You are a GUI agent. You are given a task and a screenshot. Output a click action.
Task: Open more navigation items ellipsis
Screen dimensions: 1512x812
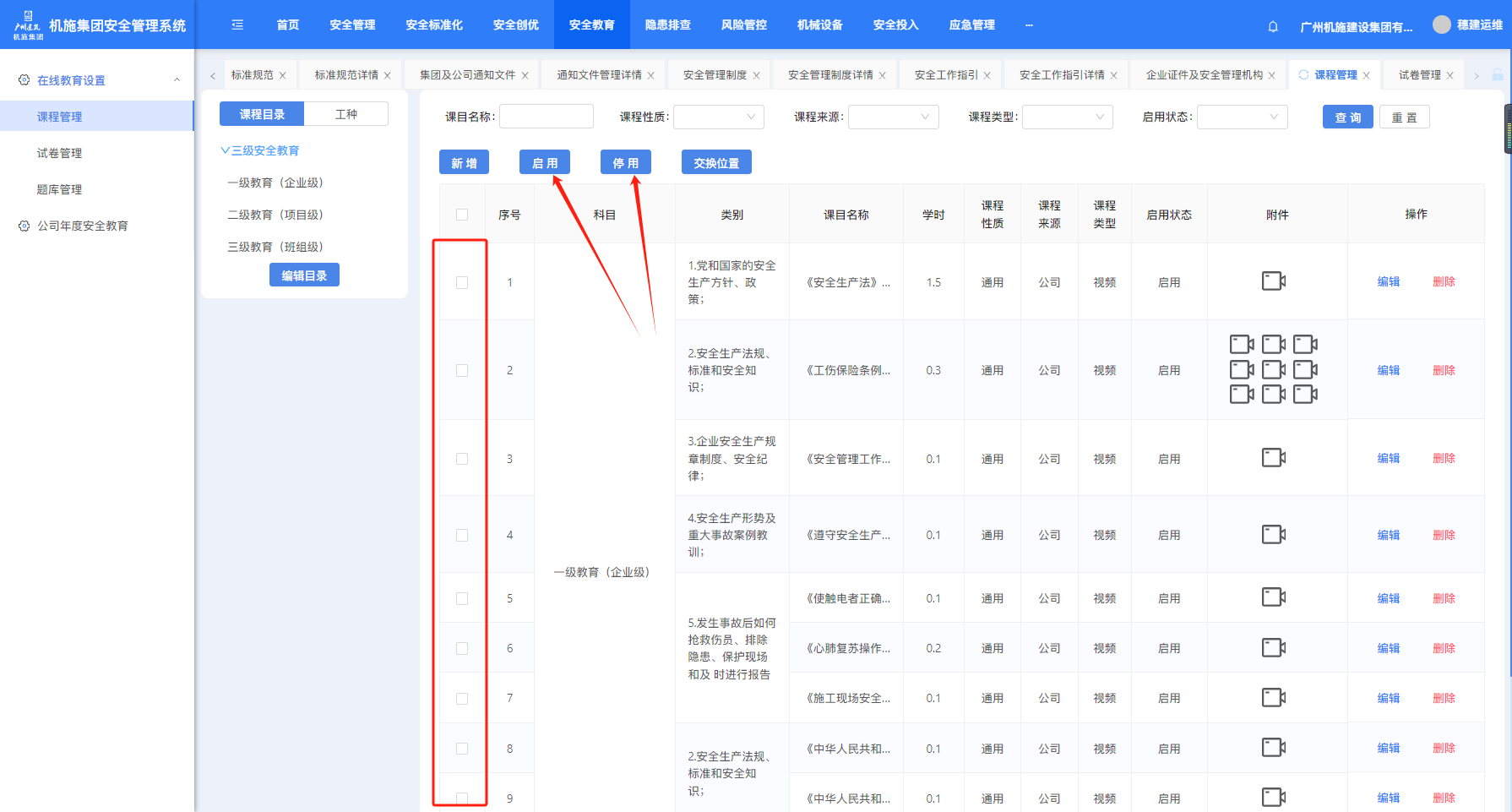(1029, 25)
